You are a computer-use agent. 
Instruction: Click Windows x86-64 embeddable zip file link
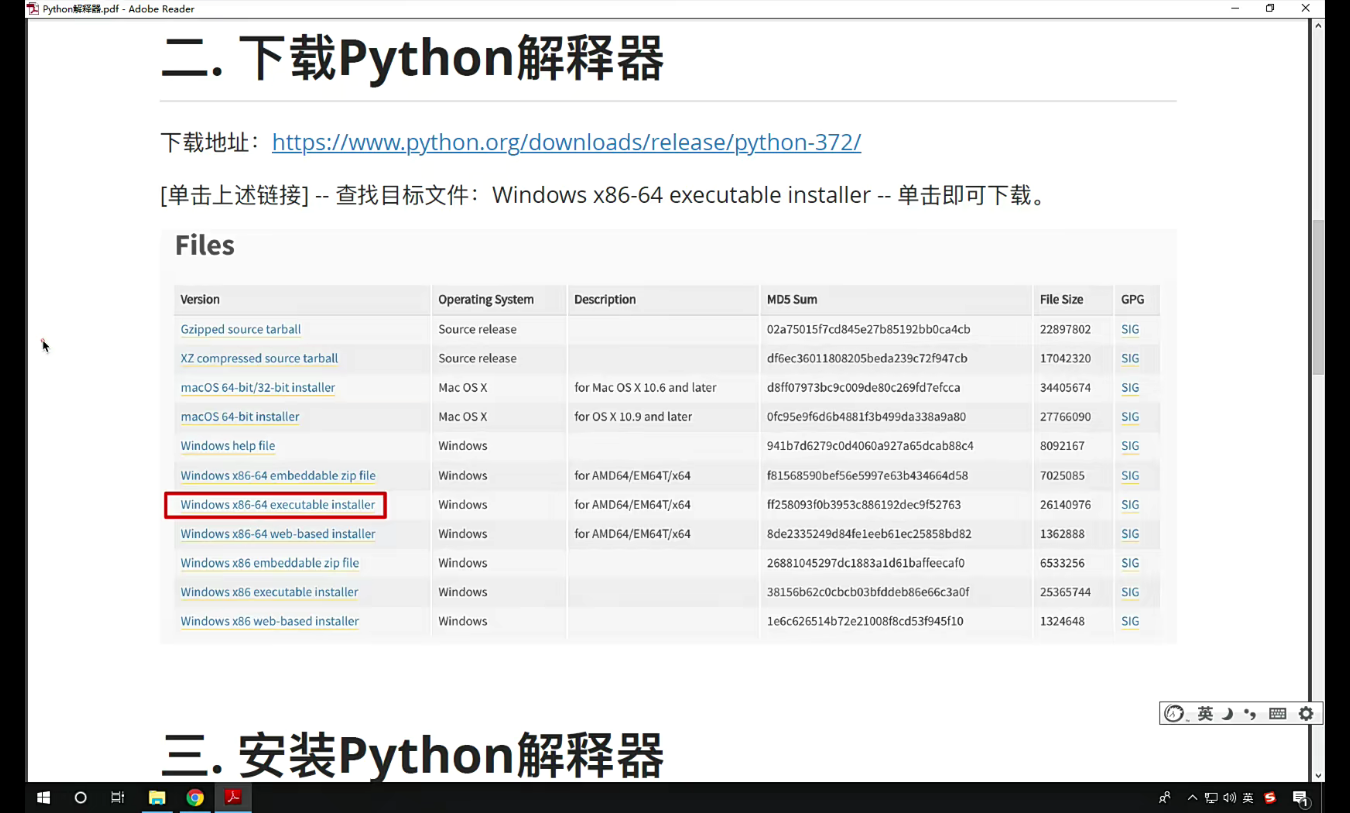click(x=278, y=475)
